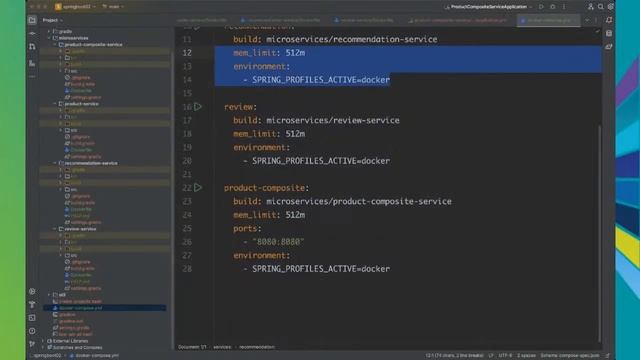Click the 'services:' breadcrumb
The height and width of the screenshot is (360, 640).
[x=222, y=347]
